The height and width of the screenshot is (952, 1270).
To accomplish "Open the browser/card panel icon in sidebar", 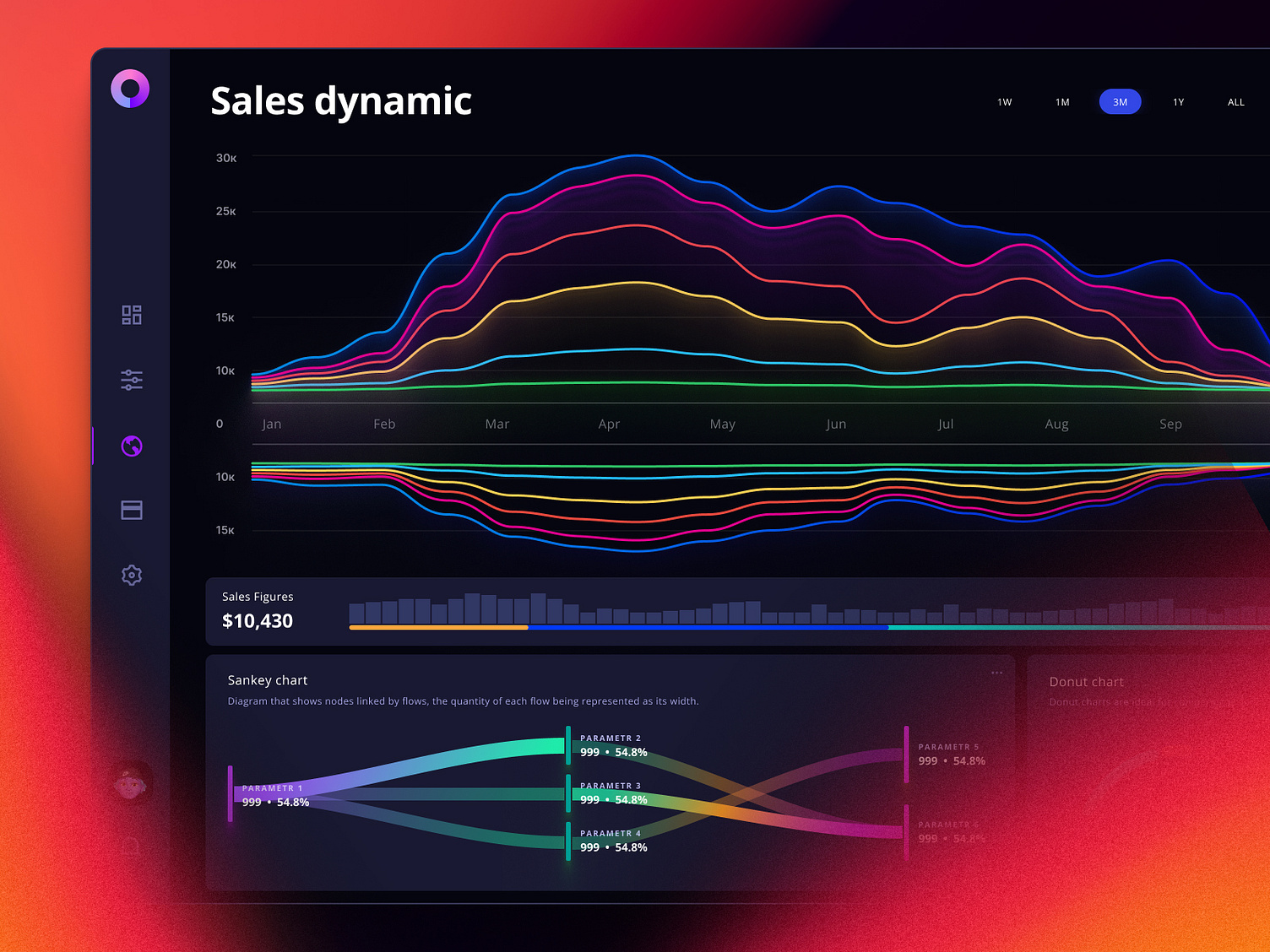I will (131, 510).
